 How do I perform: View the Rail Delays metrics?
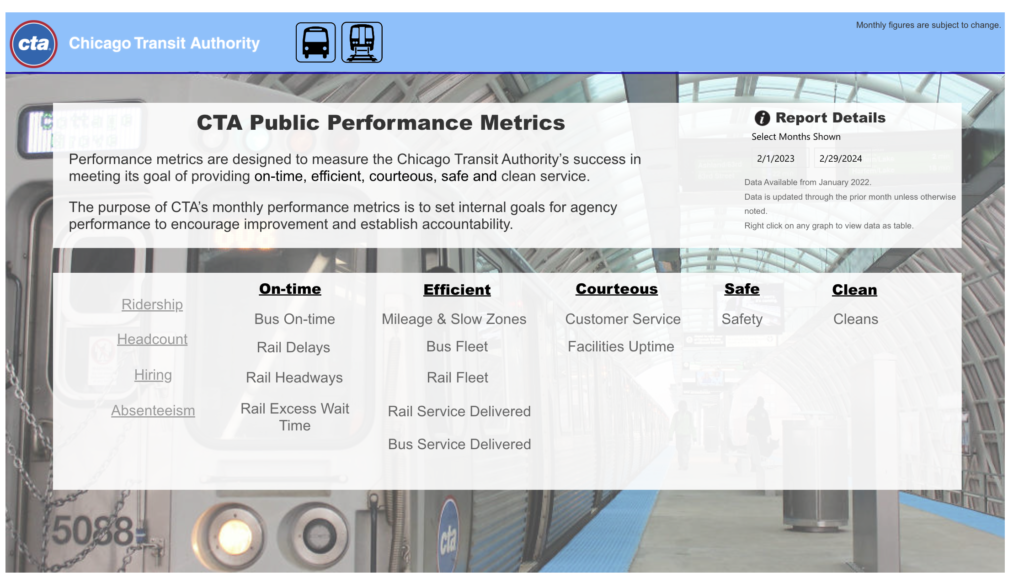293,347
